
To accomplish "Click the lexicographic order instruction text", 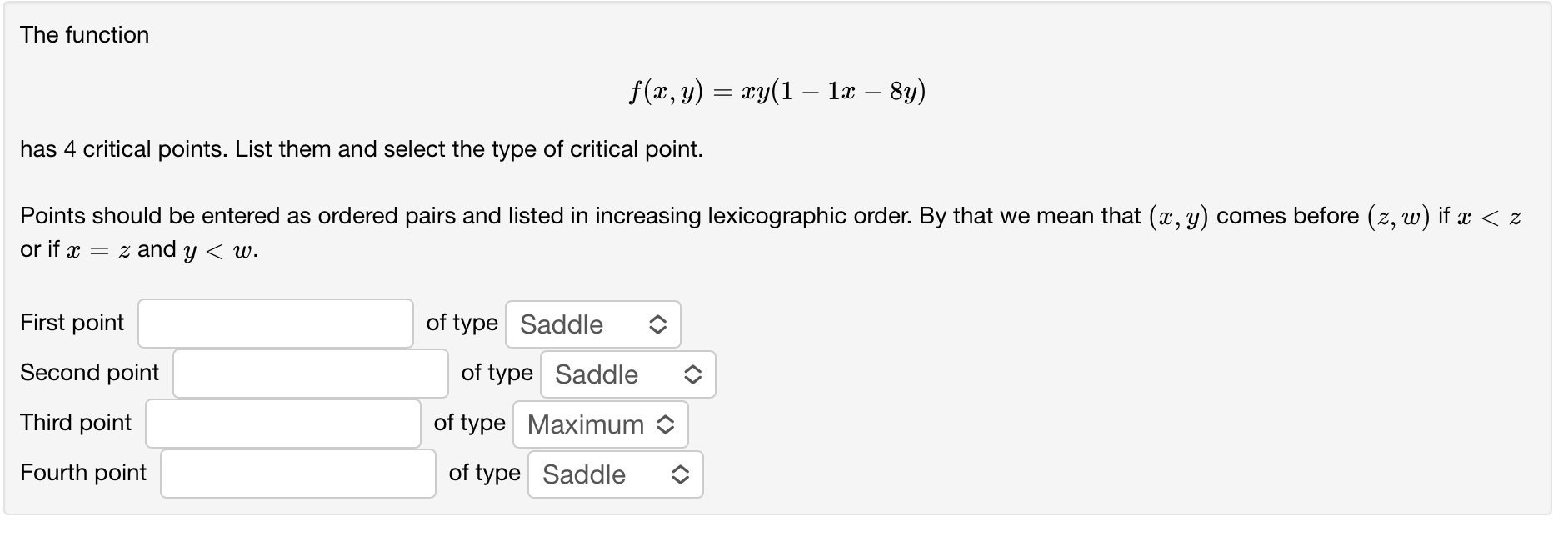I will [x=771, y=233].
